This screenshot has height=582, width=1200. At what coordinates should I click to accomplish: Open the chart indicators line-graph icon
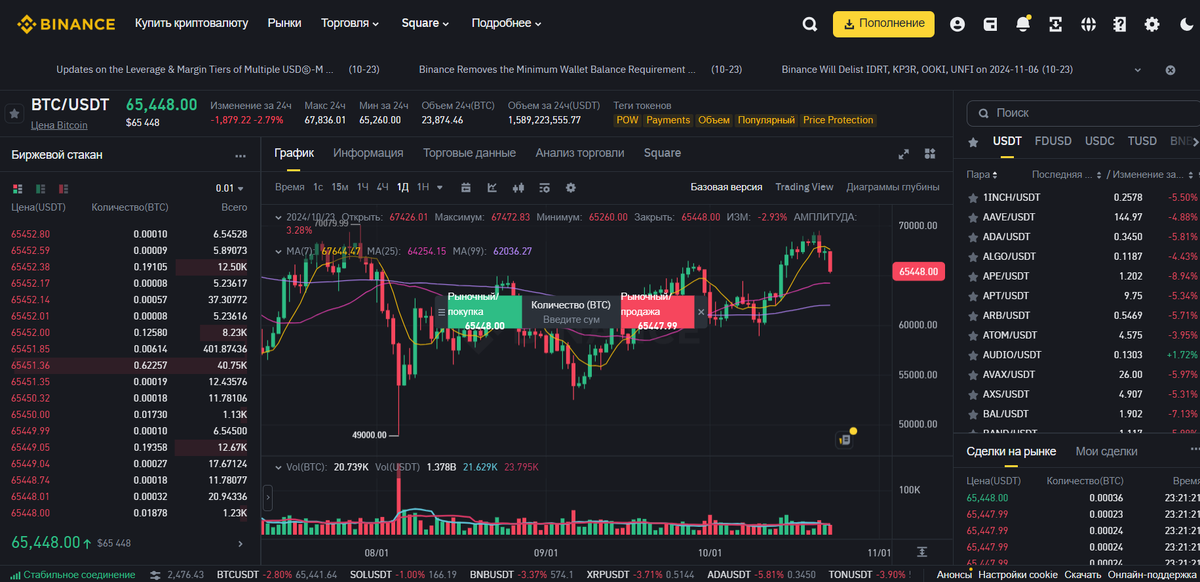click(x=492, y=187)
